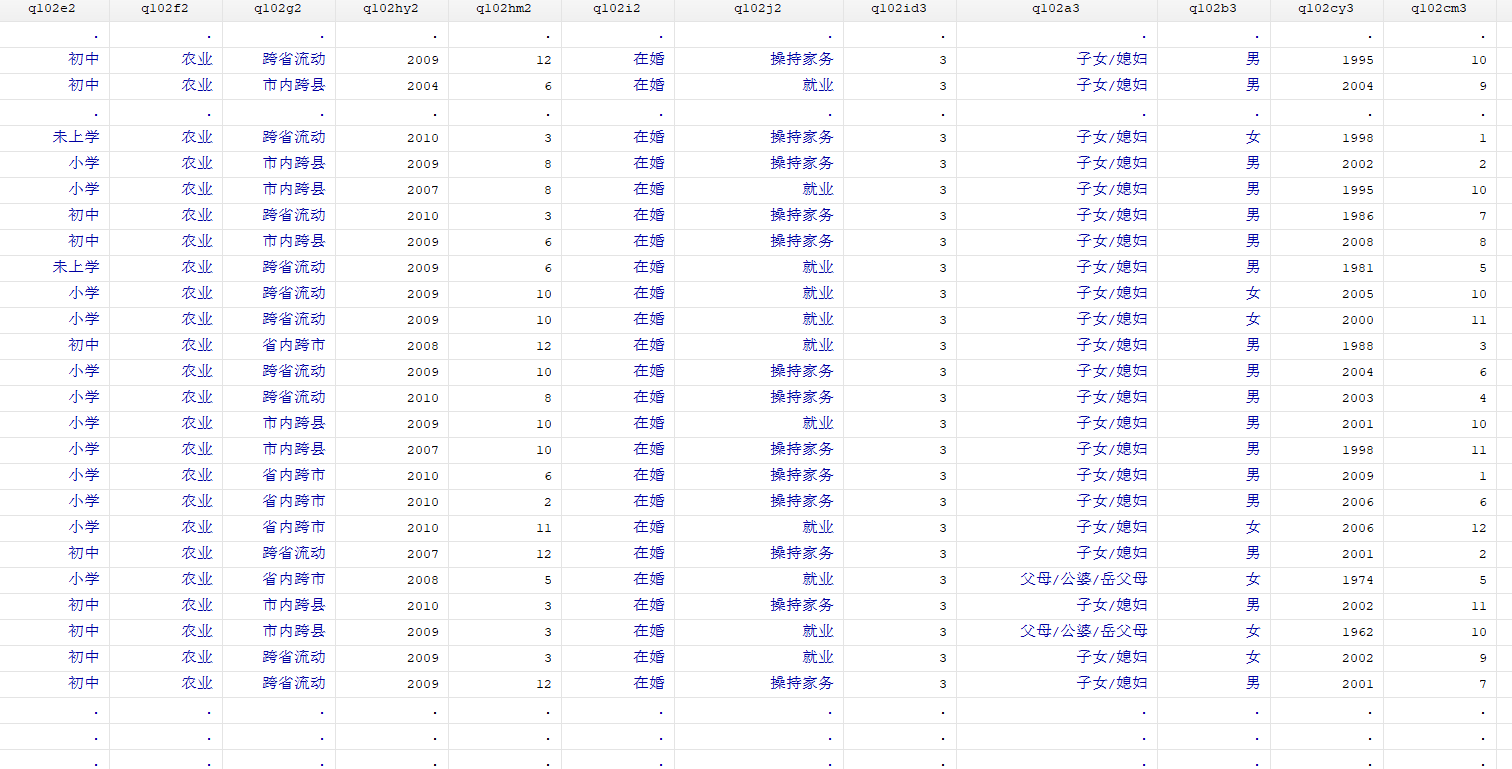Select the 5 value in q102hm2 column
This screenshot has height=769, width=1512.
[548, 580]
